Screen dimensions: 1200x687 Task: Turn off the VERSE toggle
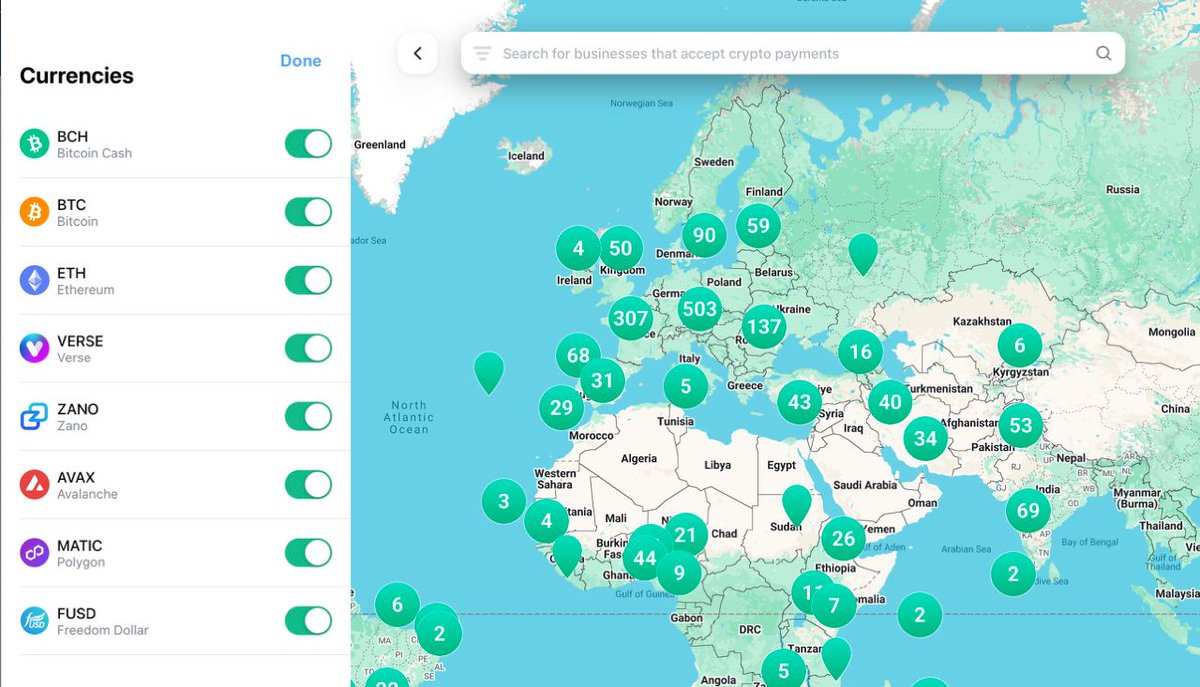(x=308, y=348)
